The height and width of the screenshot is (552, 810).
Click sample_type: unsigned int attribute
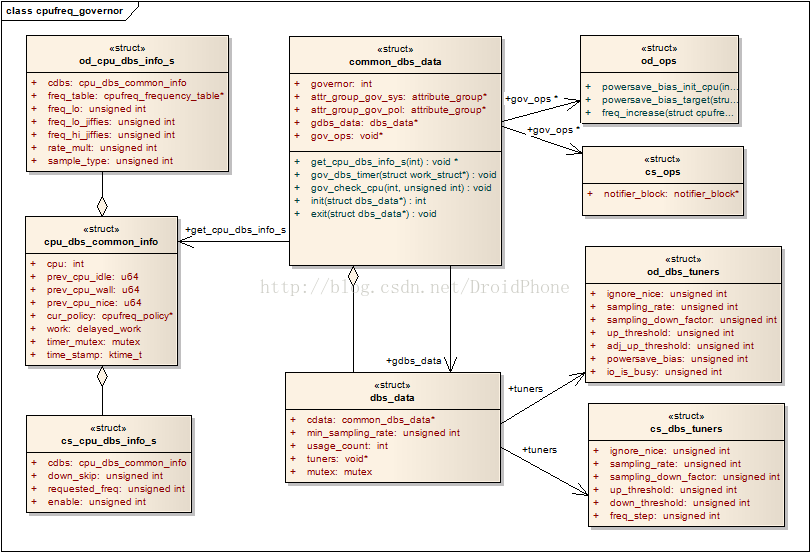coord(111,161)
